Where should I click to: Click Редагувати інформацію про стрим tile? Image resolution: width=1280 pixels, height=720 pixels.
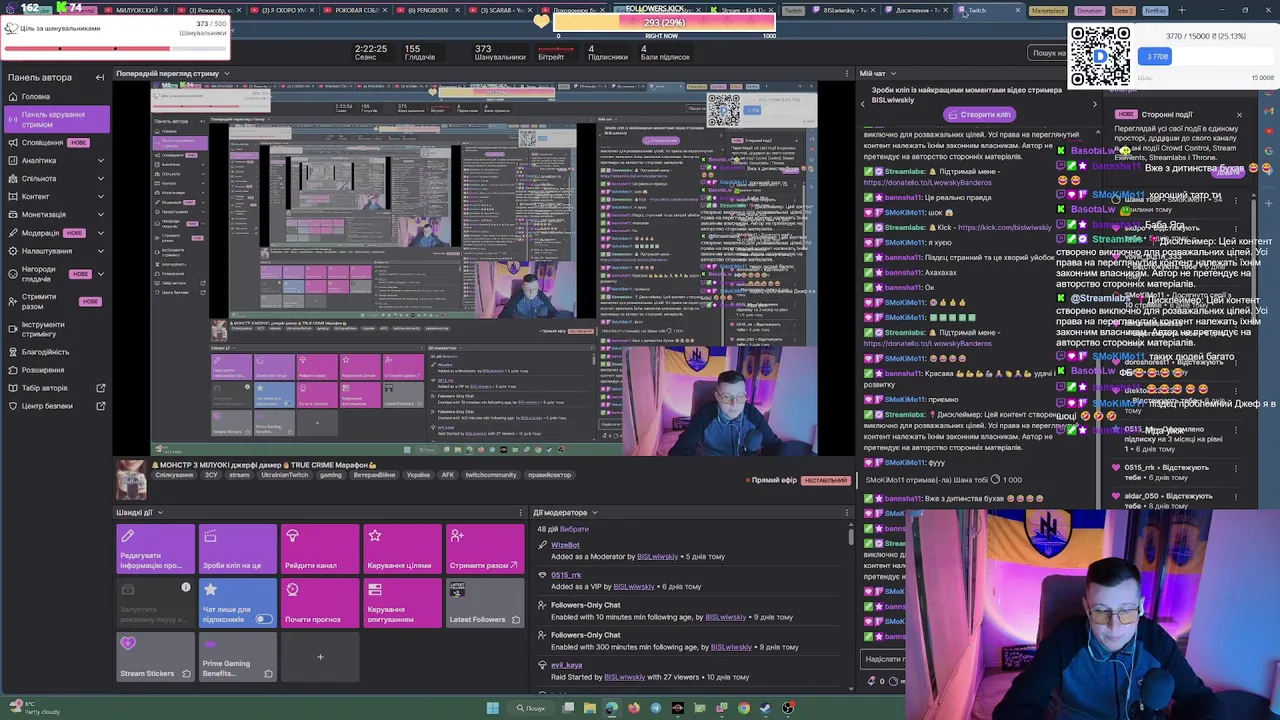tap(155, 549)
